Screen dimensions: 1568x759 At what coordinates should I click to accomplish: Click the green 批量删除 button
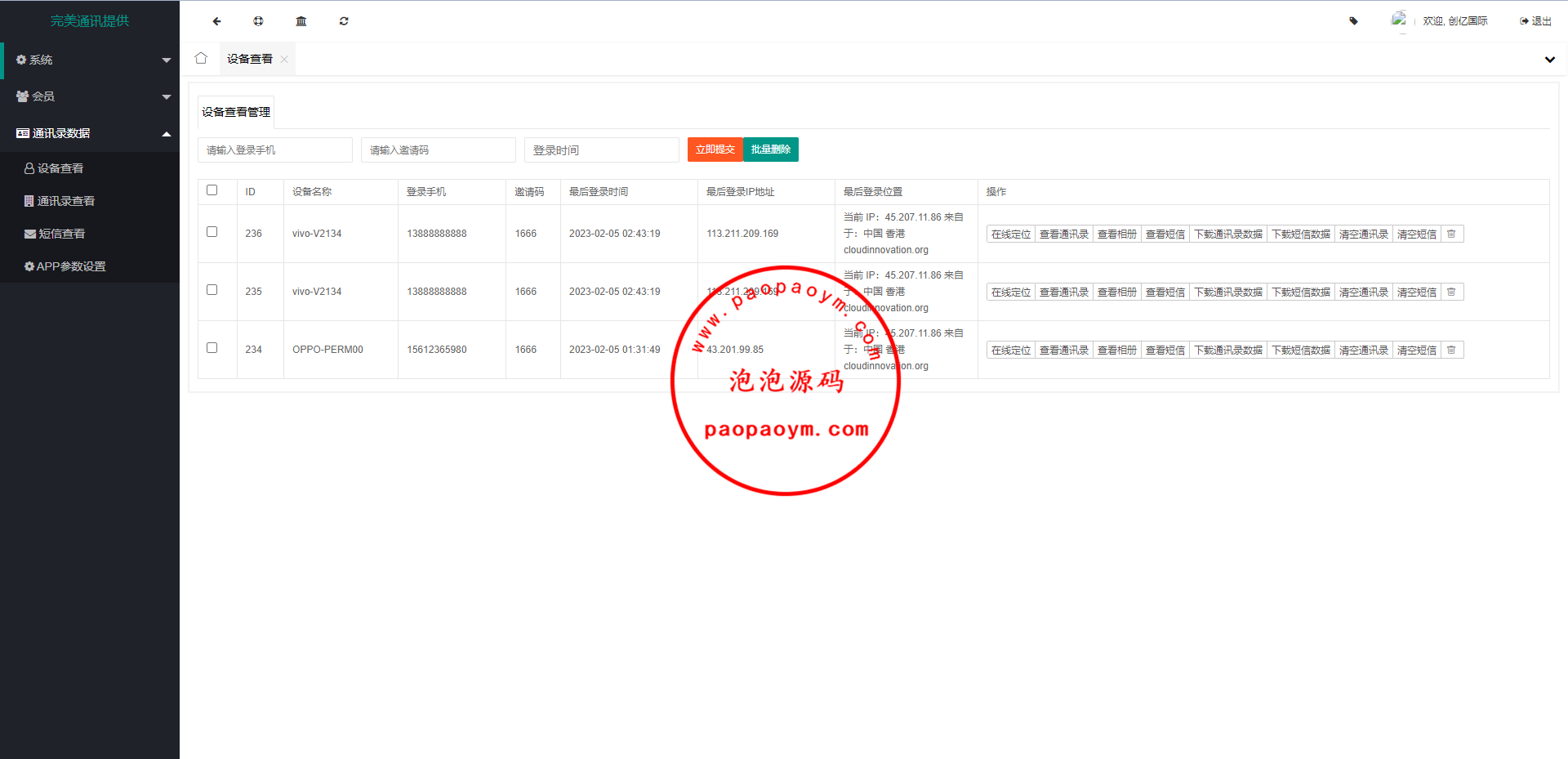(x=770, y=150)
